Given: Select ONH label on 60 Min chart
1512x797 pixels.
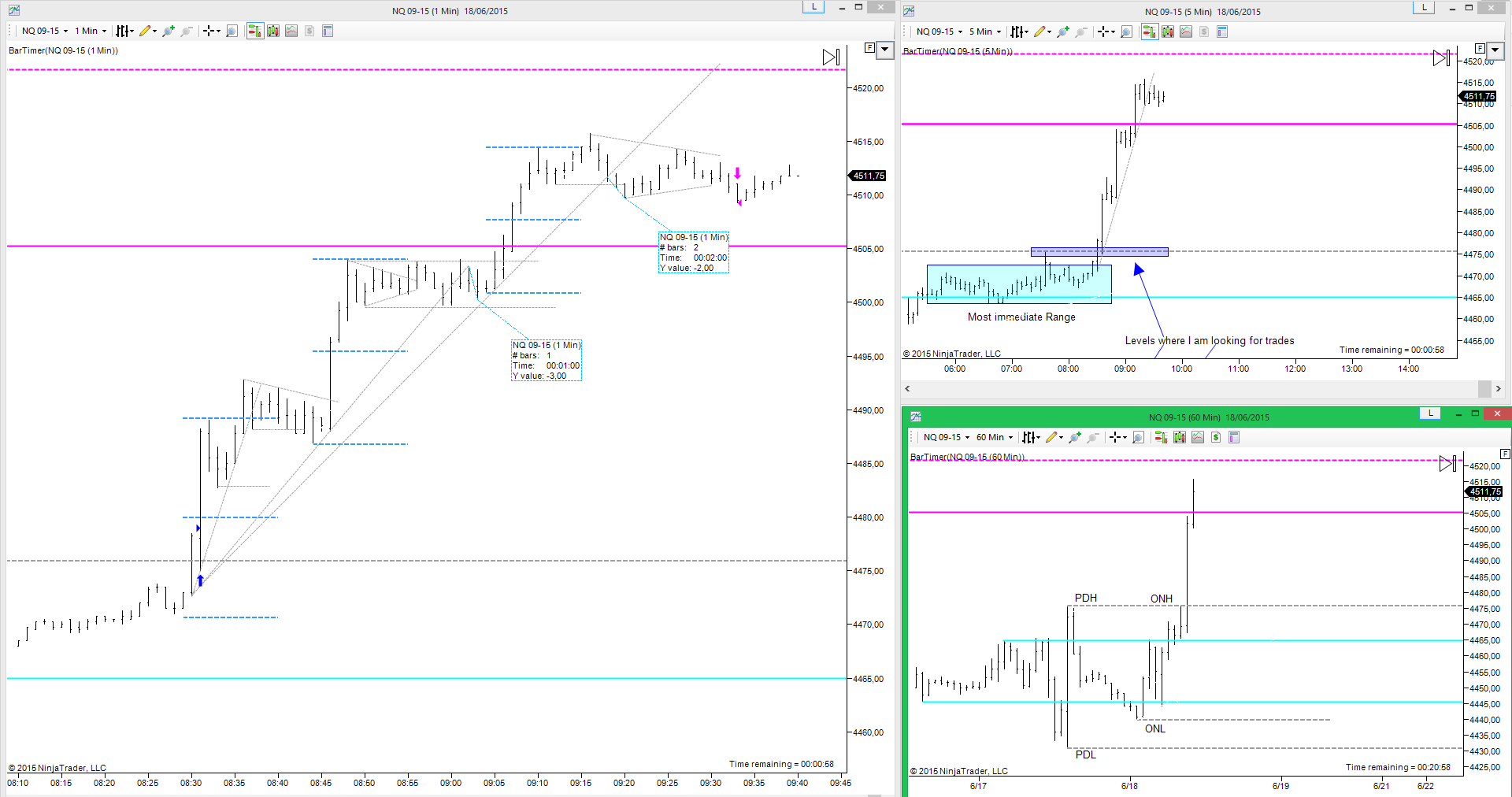Looking at the screenshot, I should pos(1162,599).
